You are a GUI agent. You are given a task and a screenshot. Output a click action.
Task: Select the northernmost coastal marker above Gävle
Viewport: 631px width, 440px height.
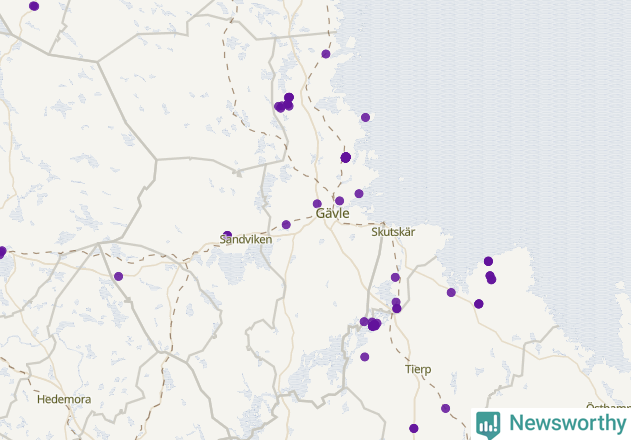tap(326, 54)
